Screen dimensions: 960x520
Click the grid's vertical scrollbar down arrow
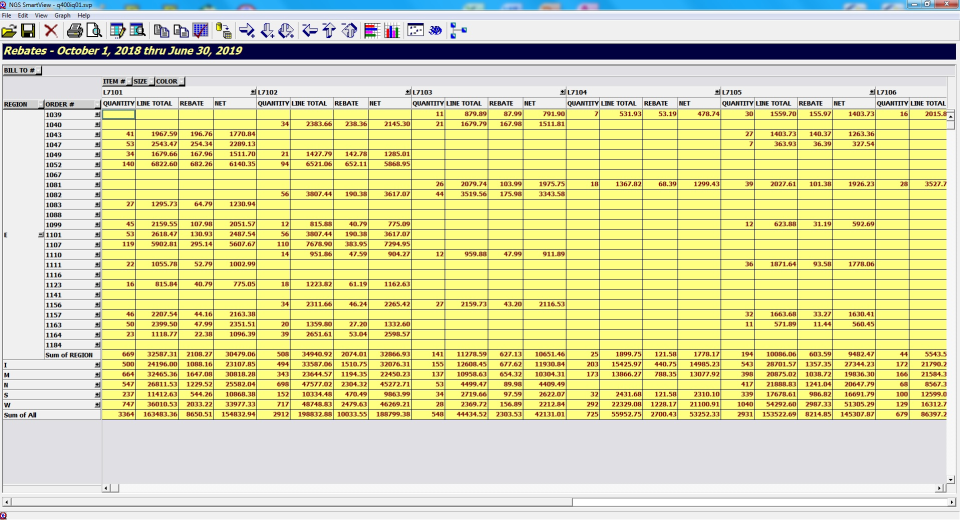(950, 480)
